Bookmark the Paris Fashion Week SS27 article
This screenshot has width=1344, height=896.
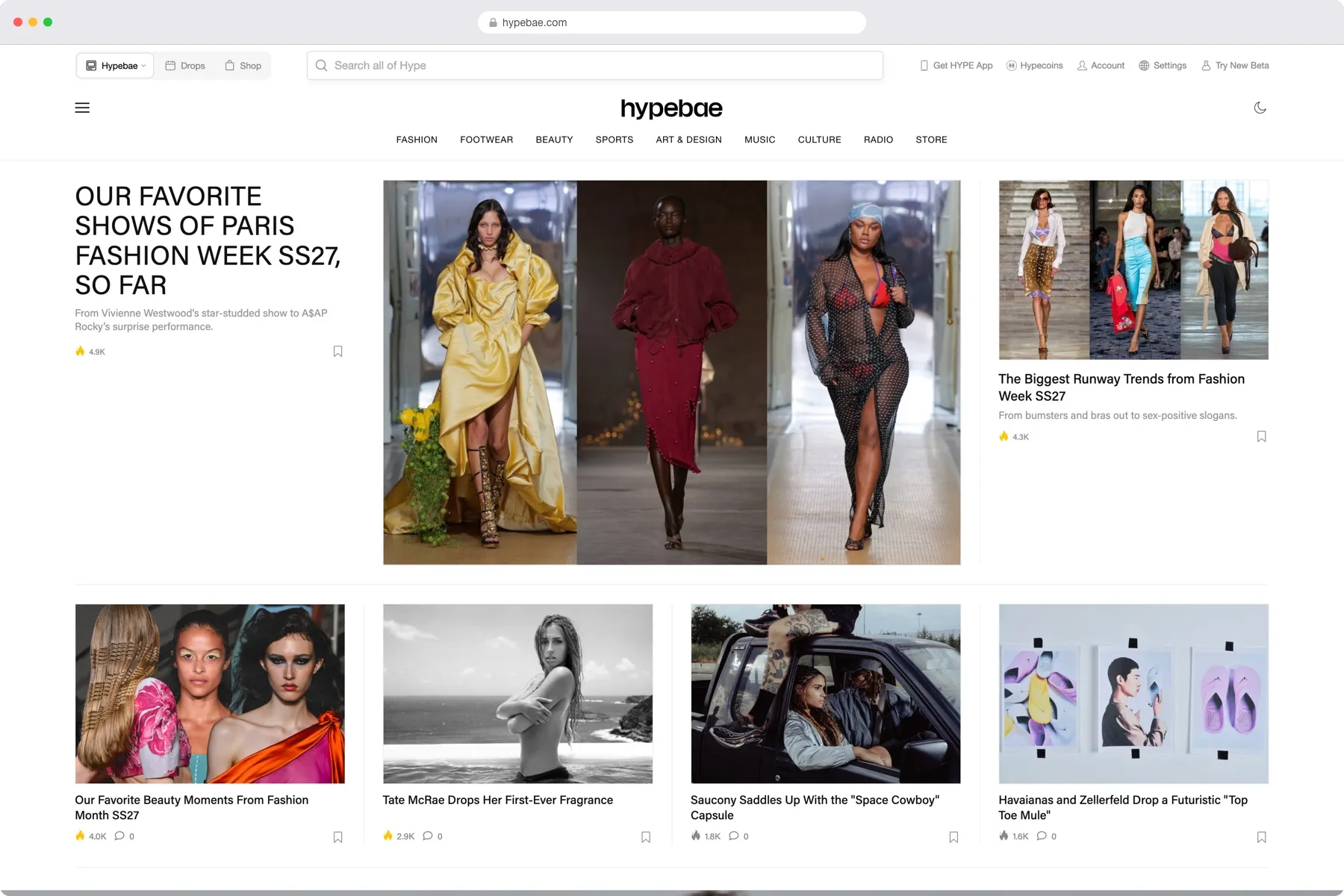pyautogui.click(x=337, y=351)
